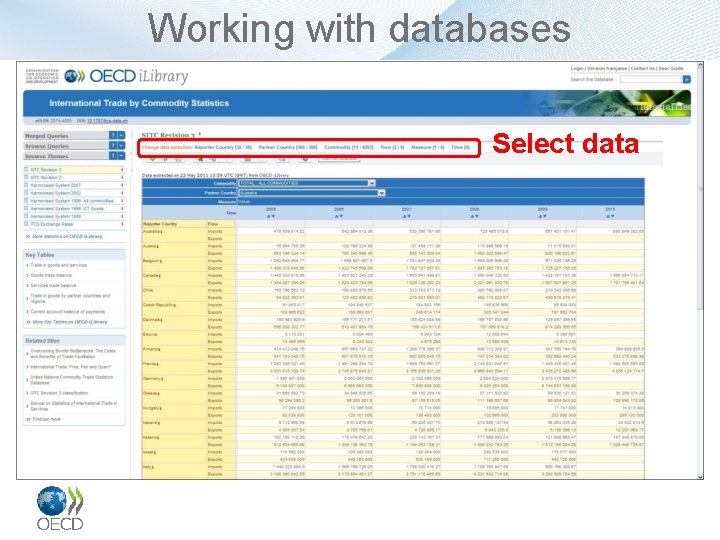
Task: Click info marker next to Canada
Action: pyautogui.click(x=160, y=276)
